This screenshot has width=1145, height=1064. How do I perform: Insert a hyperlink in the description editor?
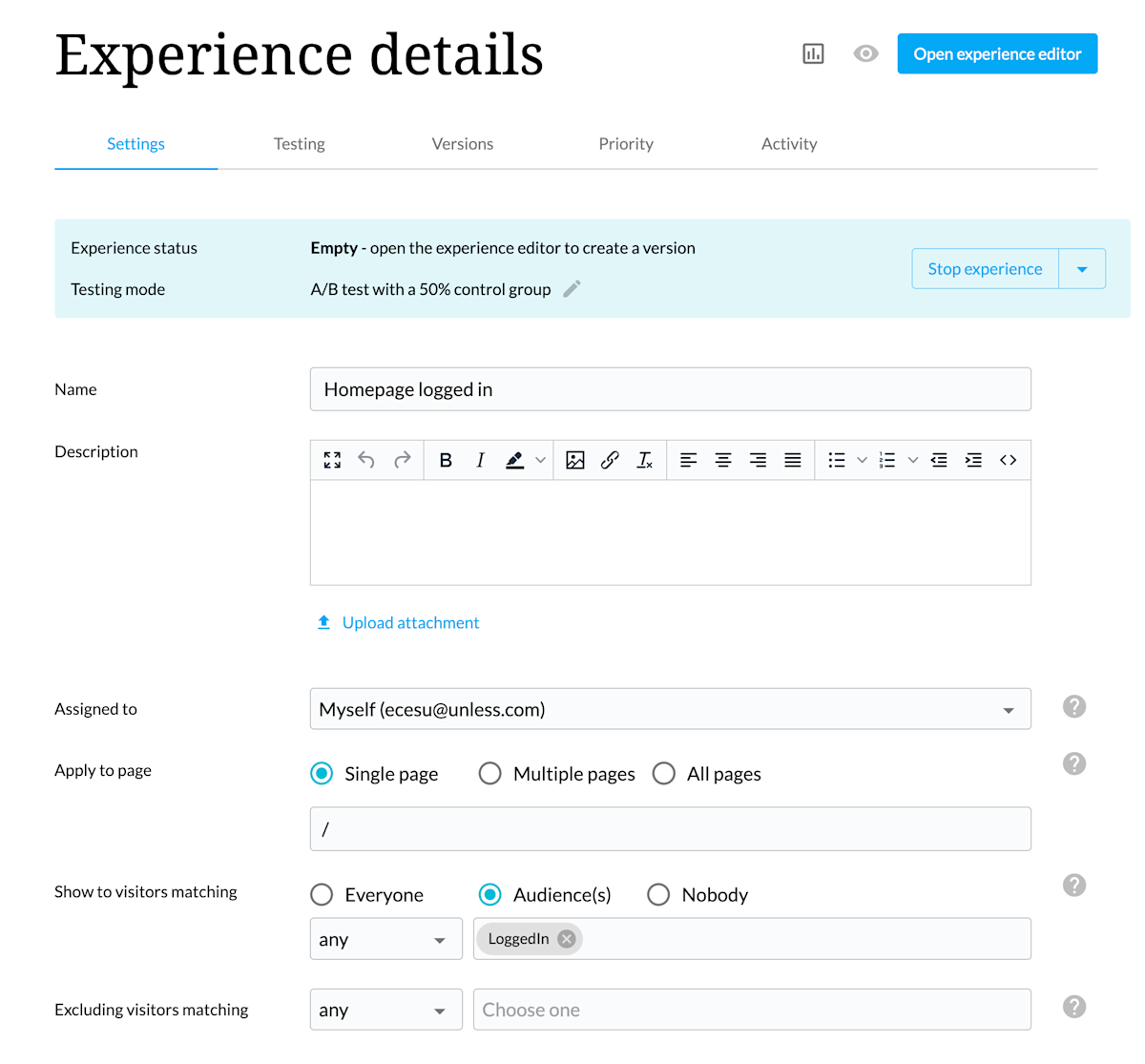pos(610,460)
